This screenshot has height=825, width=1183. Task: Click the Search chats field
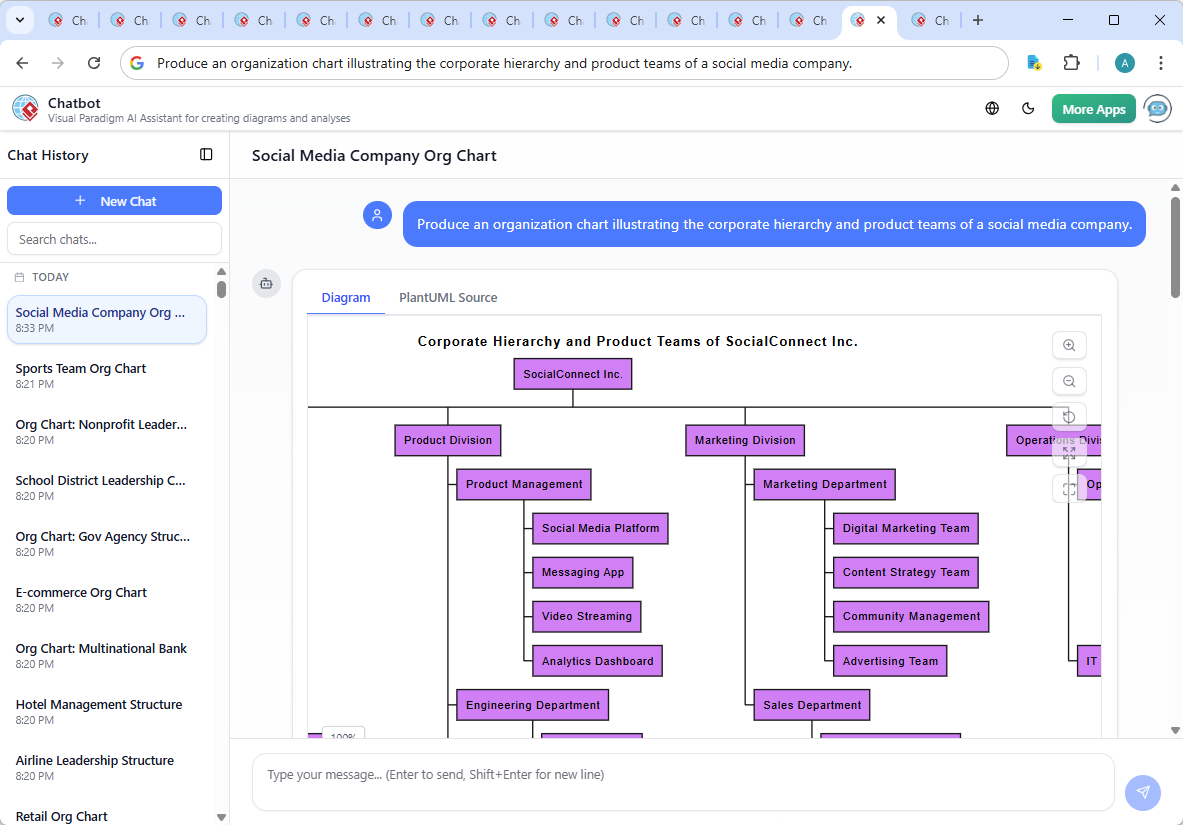(114, 238)
